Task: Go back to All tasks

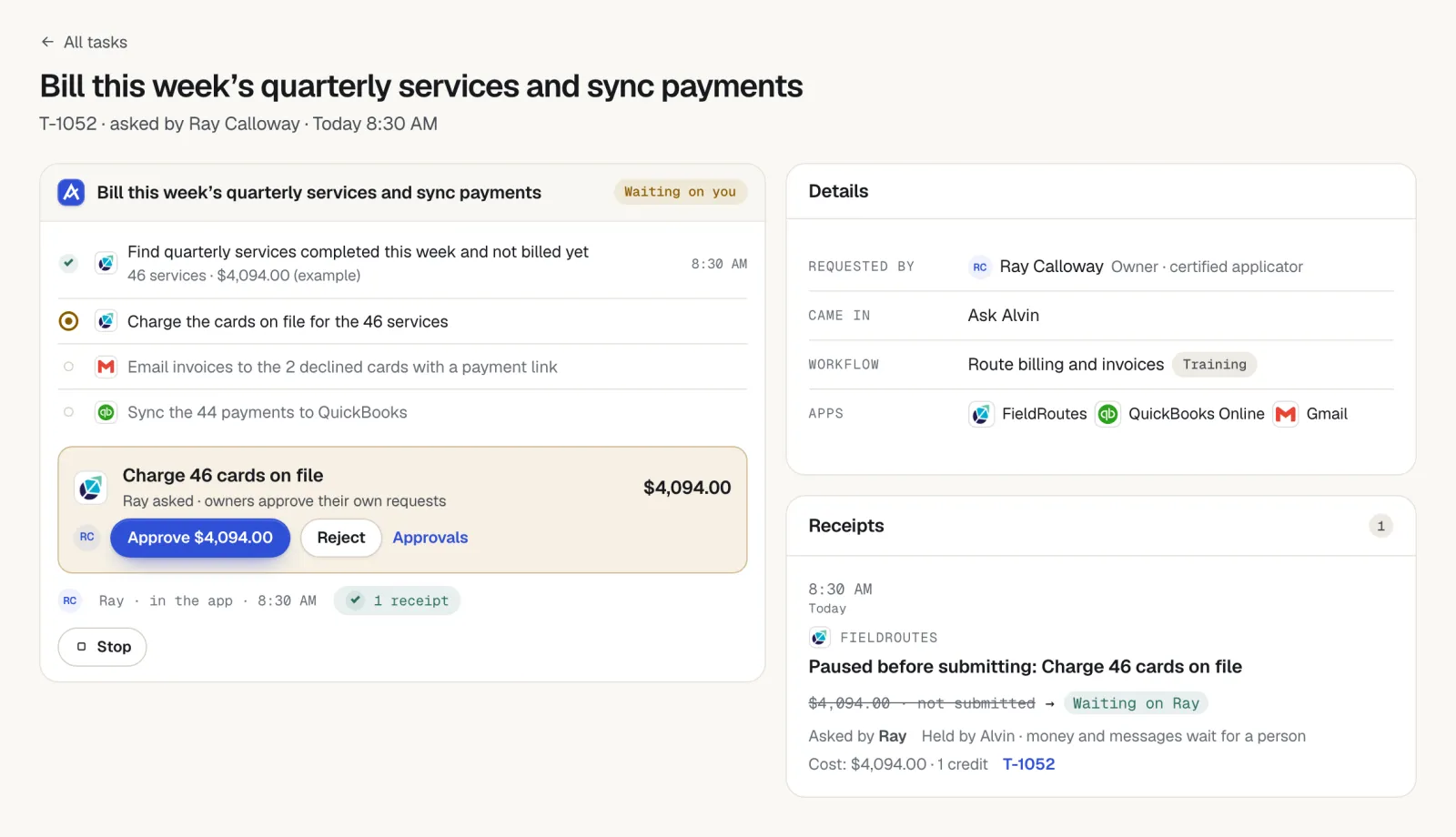Action: [x=84, y=42]
